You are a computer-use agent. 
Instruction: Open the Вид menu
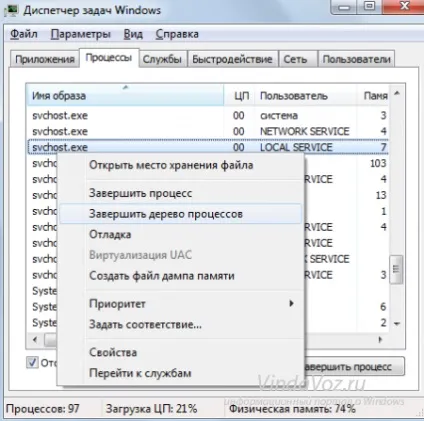(x=133, y=34)
